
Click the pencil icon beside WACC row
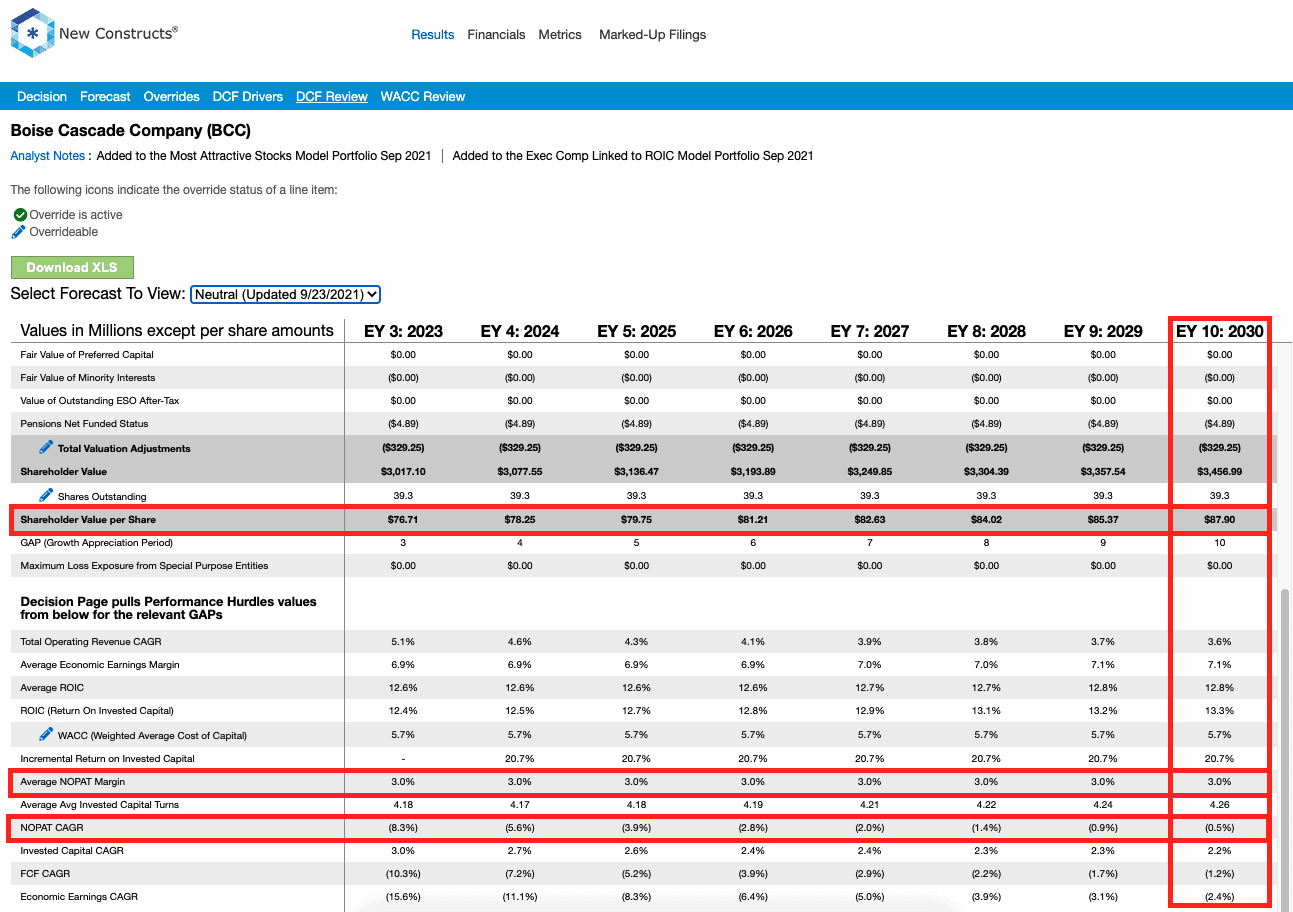coord(46,734)
